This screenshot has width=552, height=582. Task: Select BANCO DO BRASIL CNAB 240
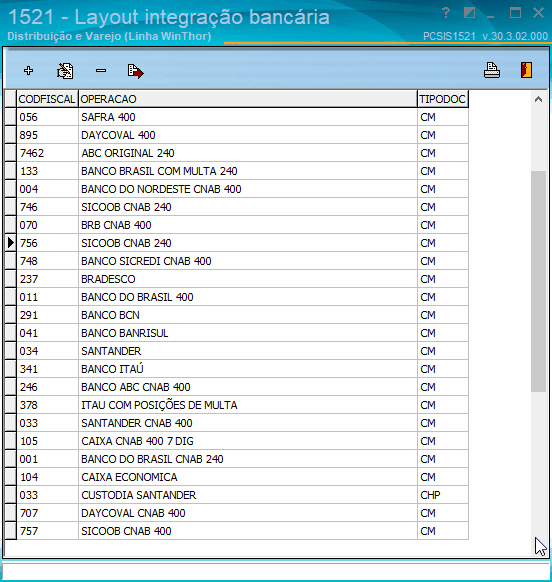[236, 459]
